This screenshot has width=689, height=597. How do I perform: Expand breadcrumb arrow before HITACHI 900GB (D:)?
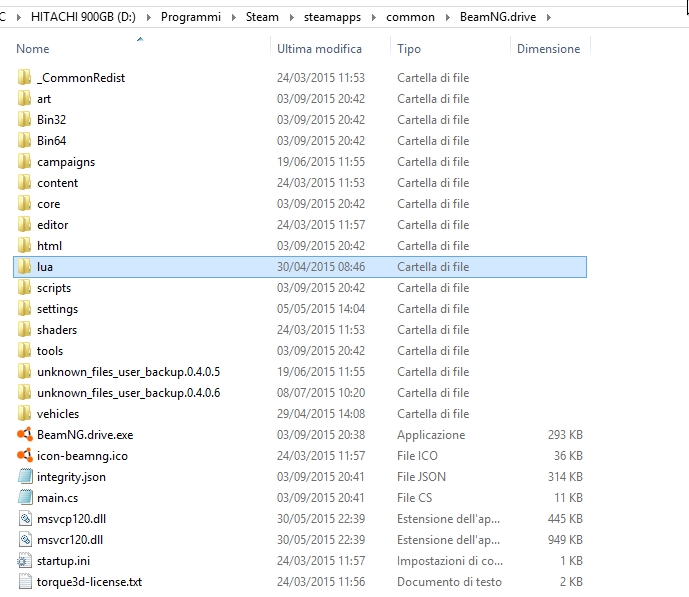pos(18,18)
